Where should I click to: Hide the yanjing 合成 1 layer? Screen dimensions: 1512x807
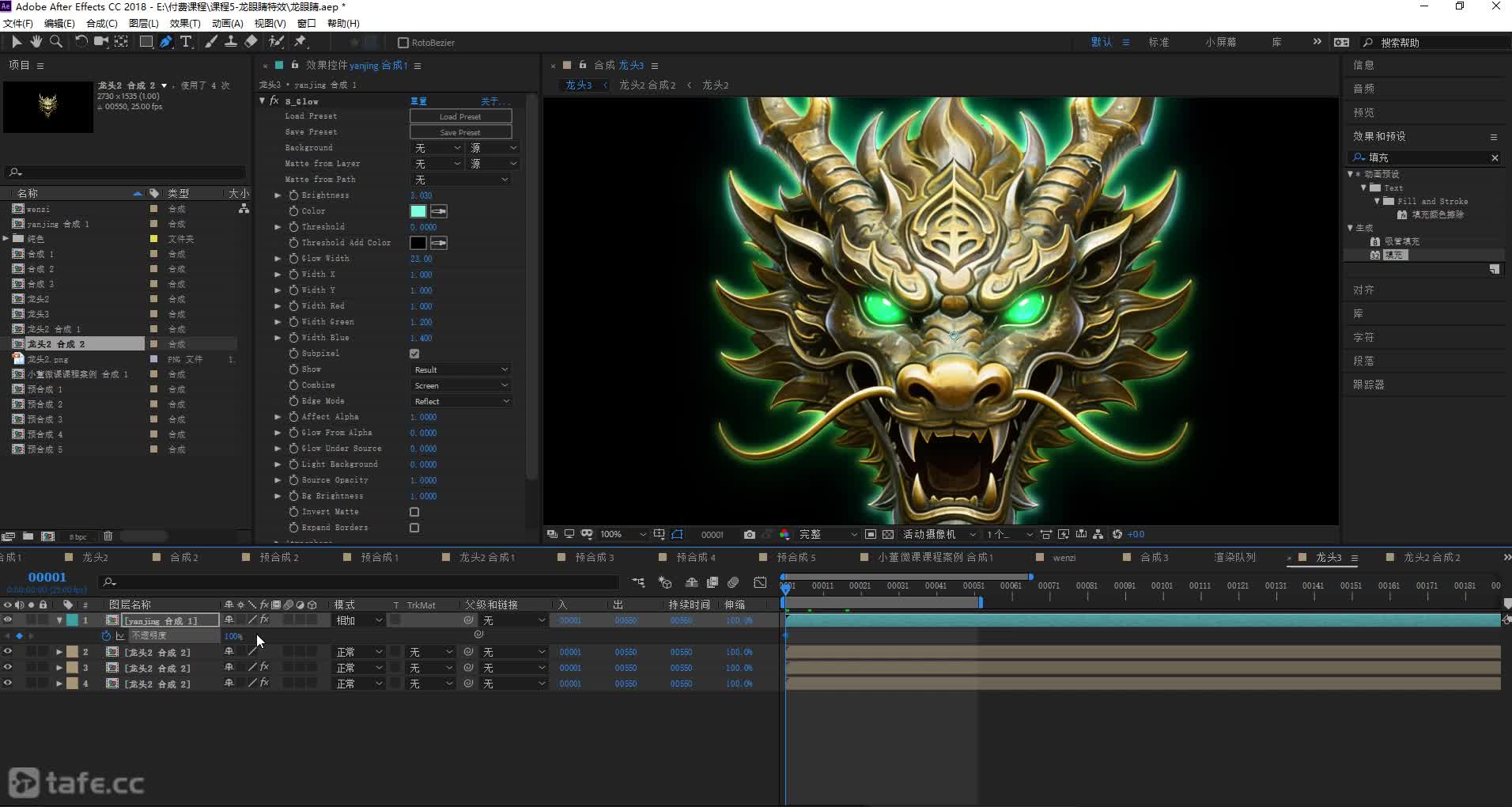point(7,620)
